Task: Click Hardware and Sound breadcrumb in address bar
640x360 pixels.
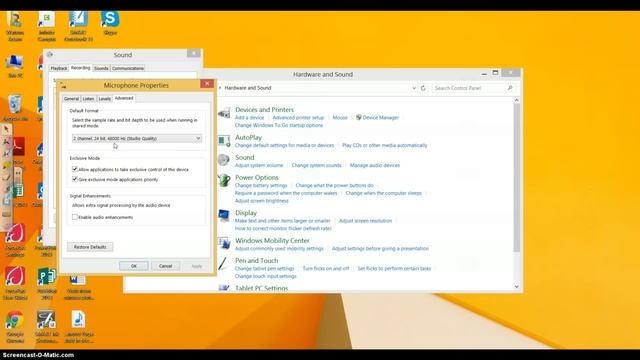Action: pos(248,88)
